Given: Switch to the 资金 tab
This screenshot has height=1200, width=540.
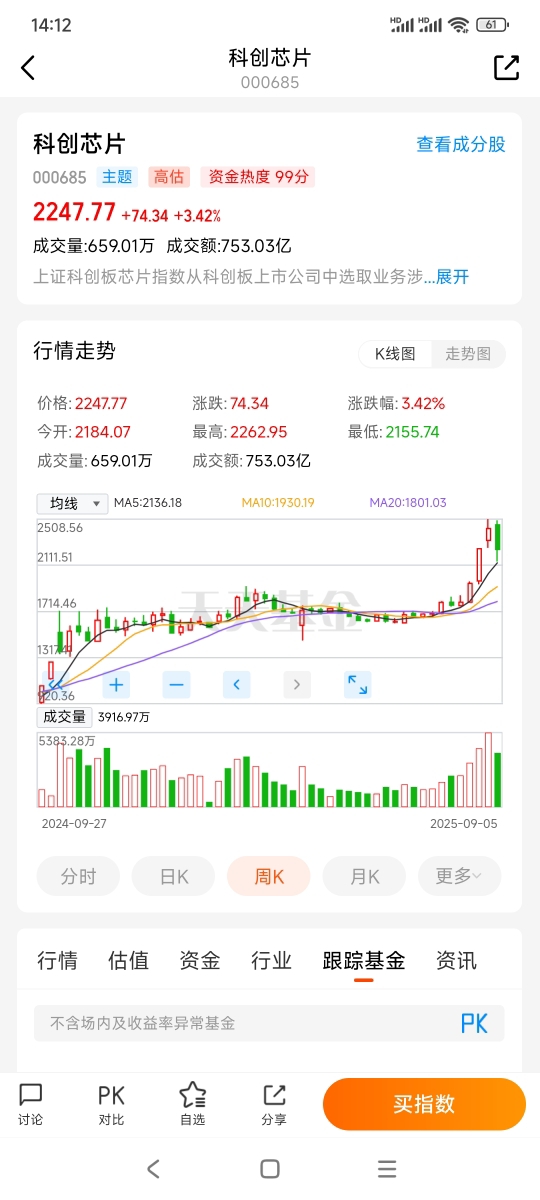Looking at the screenshot, I should coord(199,961).
